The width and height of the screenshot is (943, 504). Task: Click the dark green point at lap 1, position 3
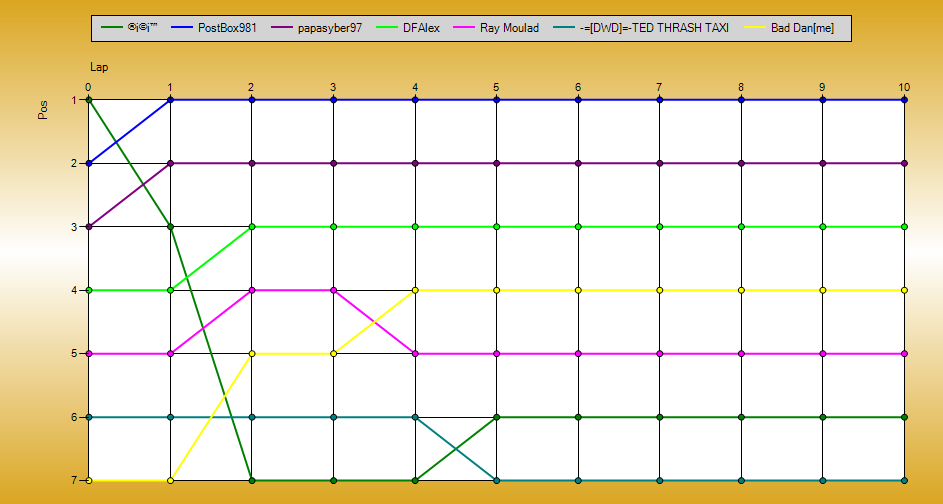pyautogui.click(x=170, y=227)
